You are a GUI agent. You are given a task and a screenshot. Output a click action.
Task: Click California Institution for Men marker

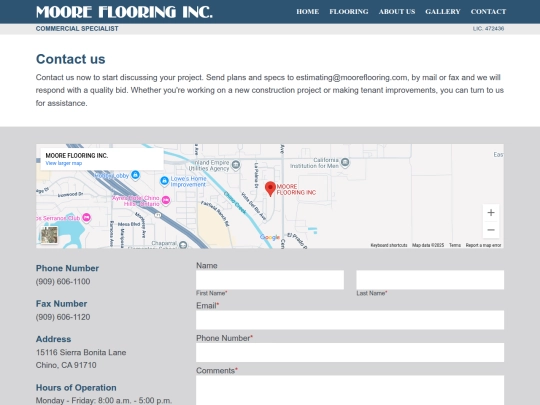(x=345, y=162)
